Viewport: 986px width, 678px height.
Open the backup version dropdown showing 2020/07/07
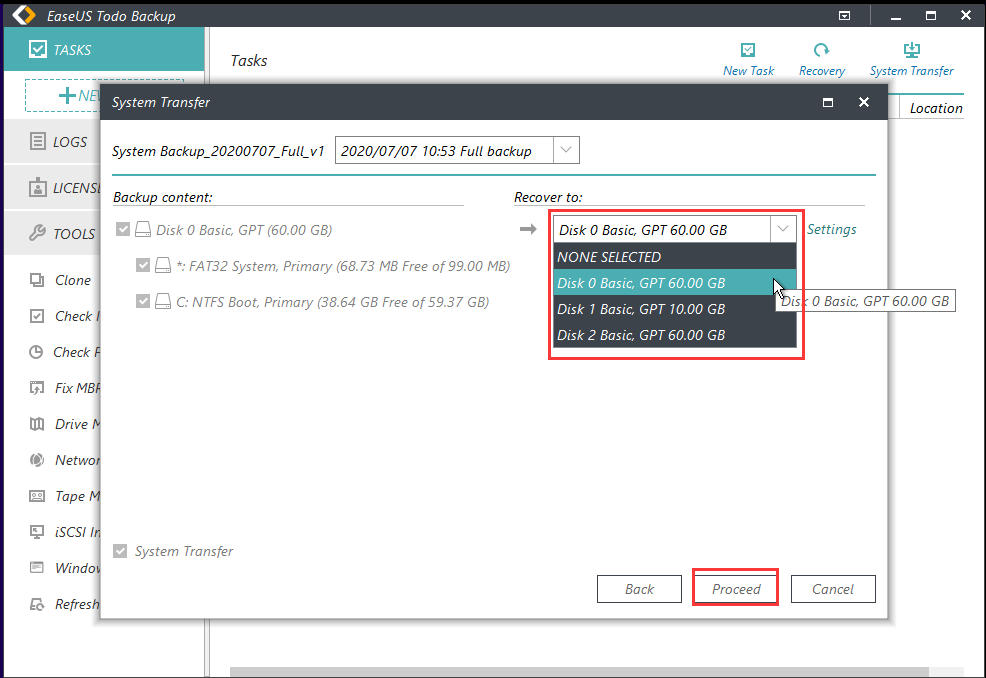tap(457, 150)
